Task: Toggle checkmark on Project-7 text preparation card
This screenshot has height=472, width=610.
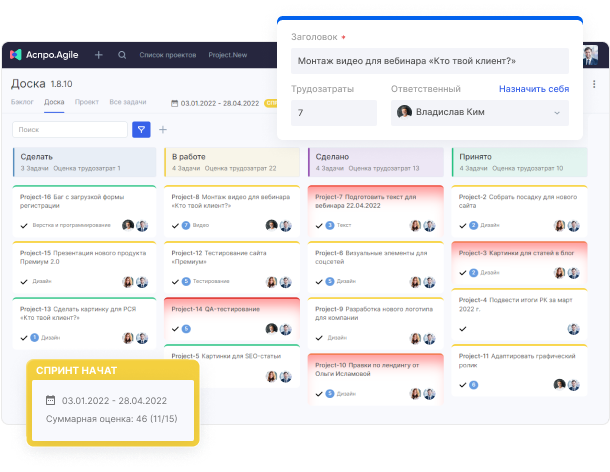Action: [x=319, y=226]
